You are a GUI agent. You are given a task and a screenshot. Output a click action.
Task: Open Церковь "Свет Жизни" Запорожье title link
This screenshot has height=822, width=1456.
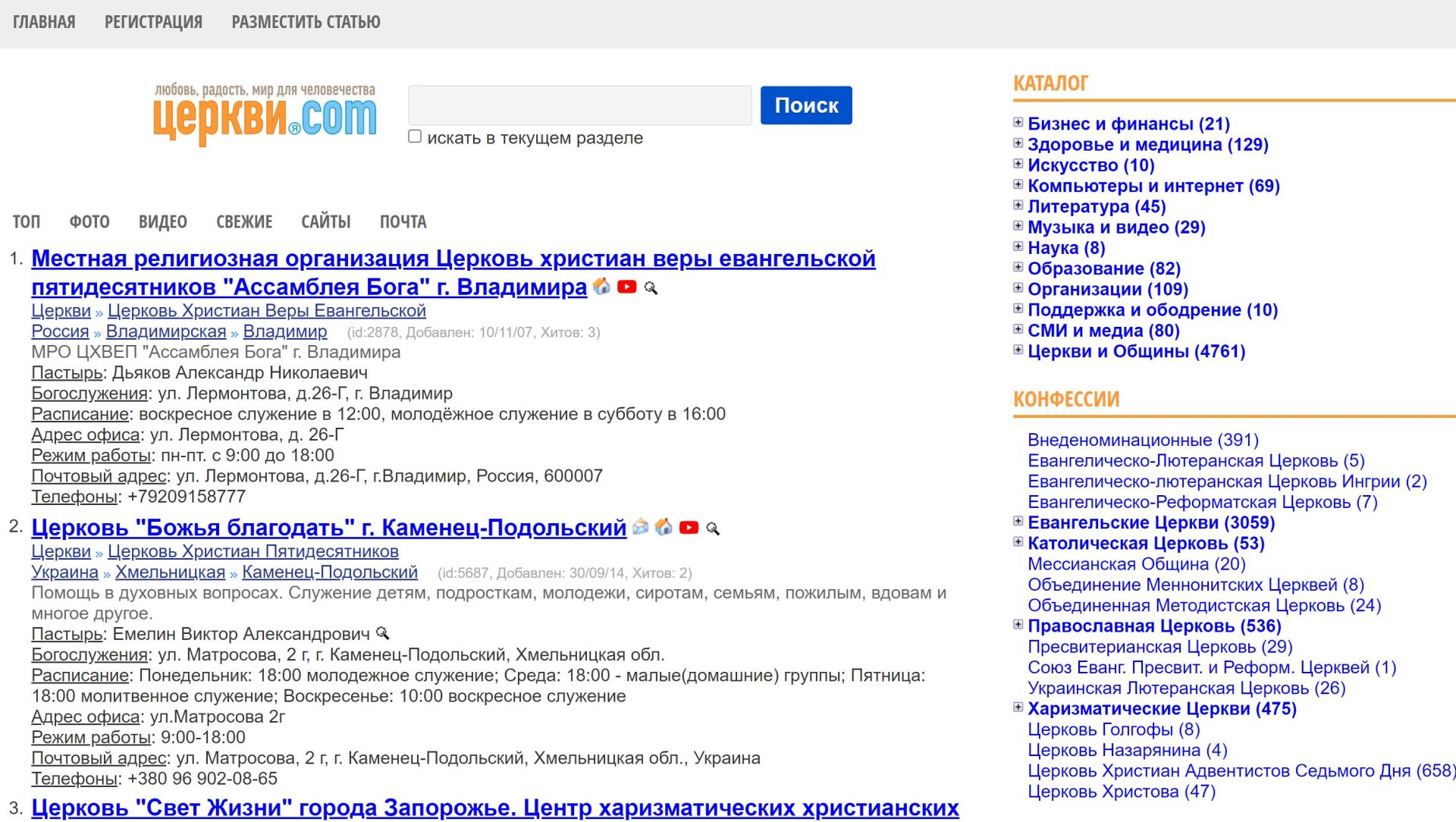(495, 808)
